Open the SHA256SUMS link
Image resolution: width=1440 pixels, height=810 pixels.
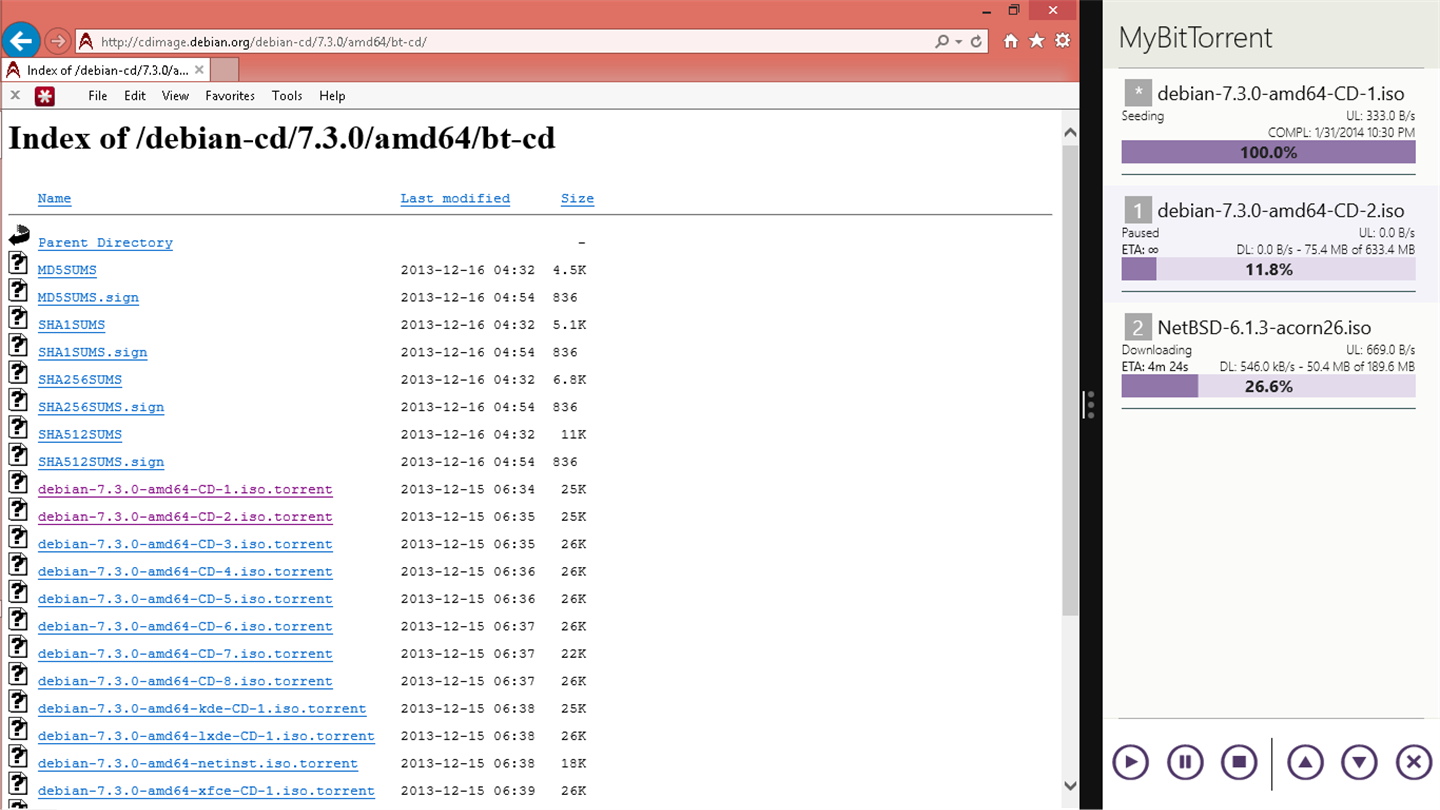(x=80, y=380)
